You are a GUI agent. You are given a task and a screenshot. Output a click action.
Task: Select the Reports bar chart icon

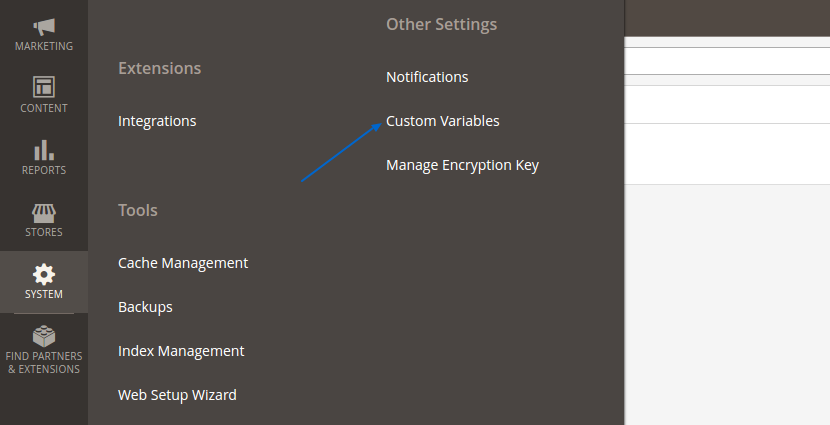tap(44, 150)
